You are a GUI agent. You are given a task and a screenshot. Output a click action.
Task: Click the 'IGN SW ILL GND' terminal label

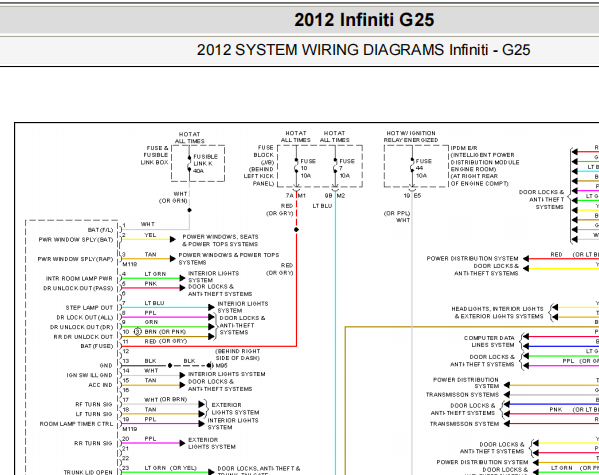click(x=89, y=375)
